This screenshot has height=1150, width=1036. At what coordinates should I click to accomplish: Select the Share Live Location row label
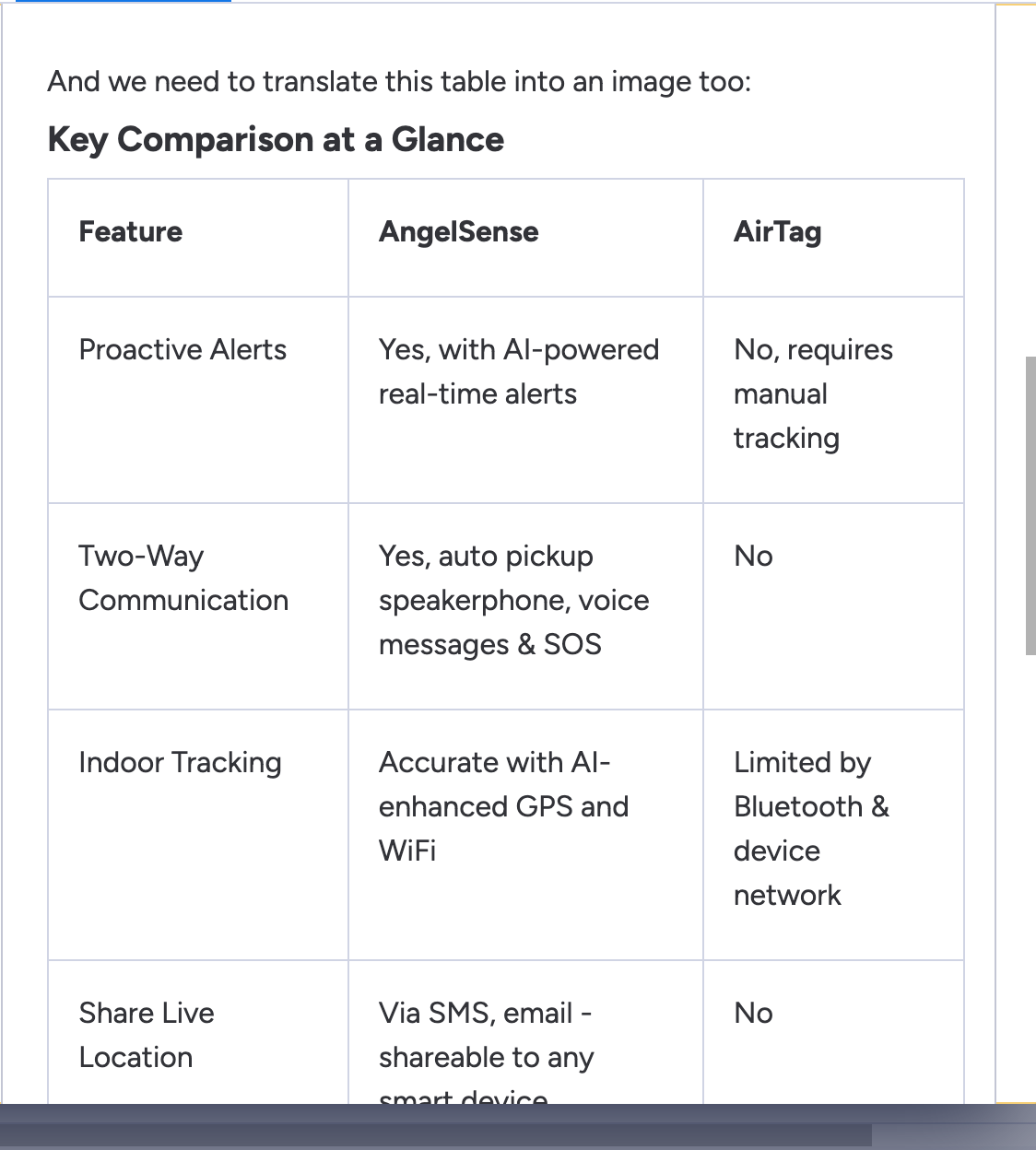(x=147, y=1035)
